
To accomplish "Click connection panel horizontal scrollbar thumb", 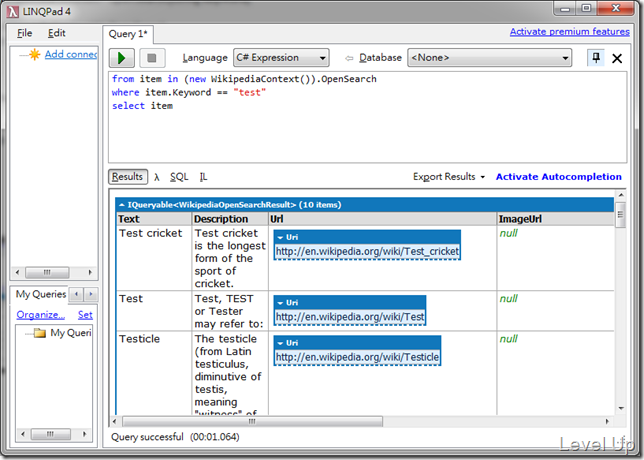I will [47, 272].
